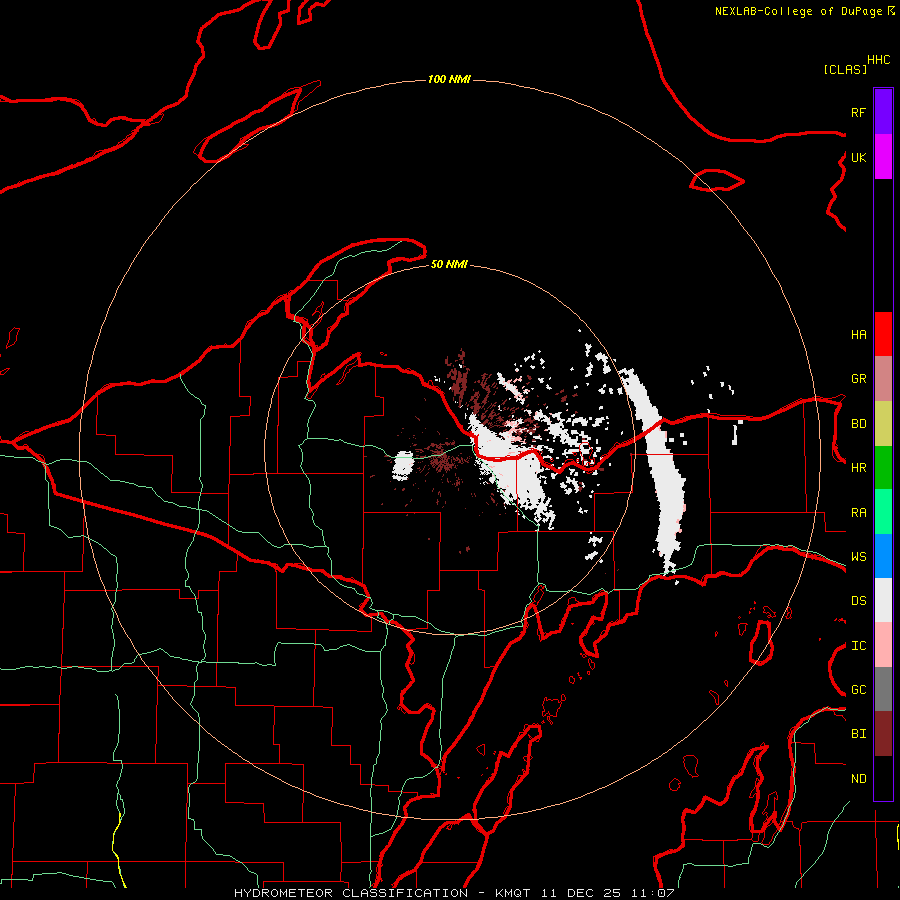
Task: Pick the WS blue legend color block
Action: click(883, 556)
